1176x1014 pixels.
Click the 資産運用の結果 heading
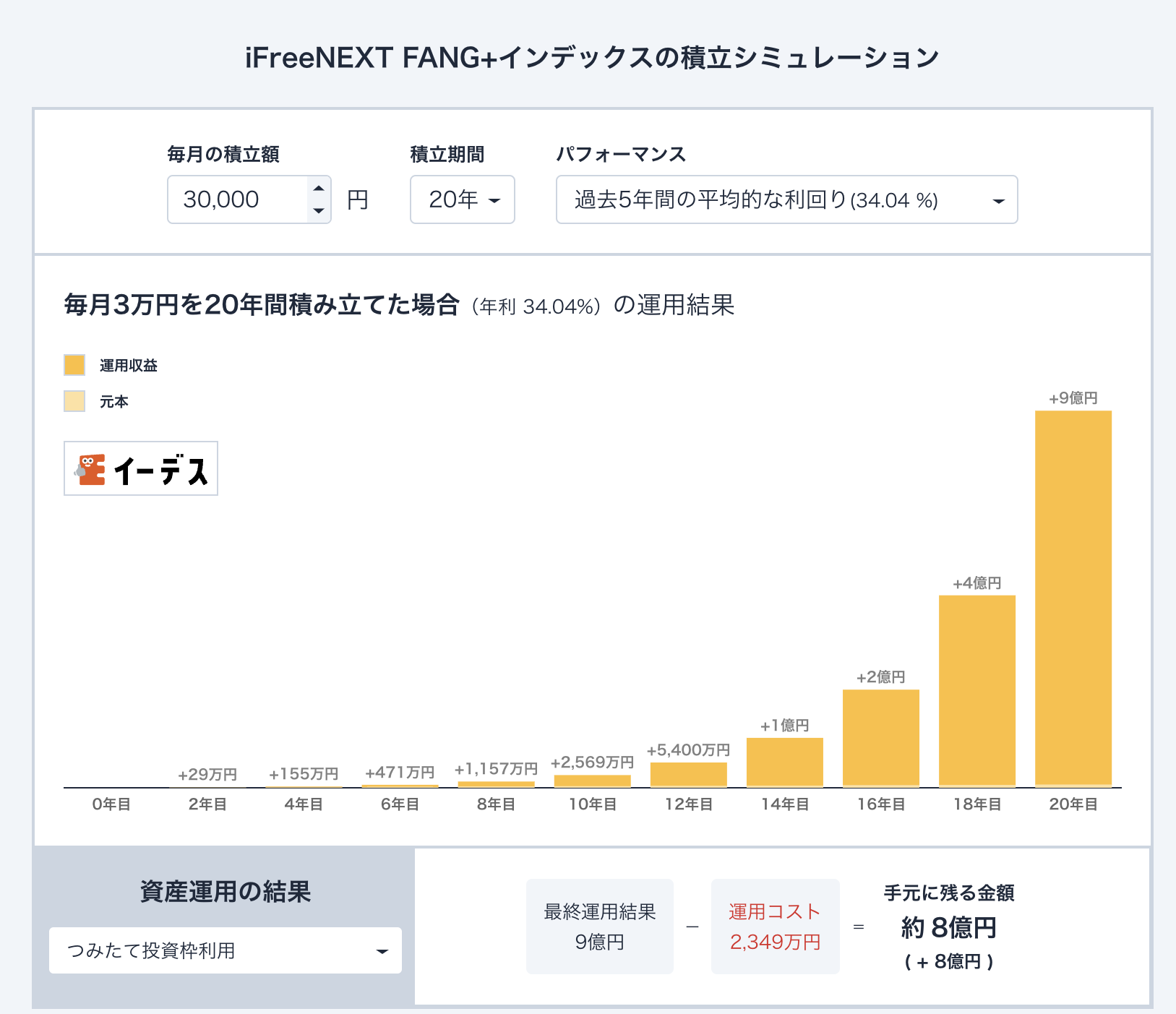226,892
